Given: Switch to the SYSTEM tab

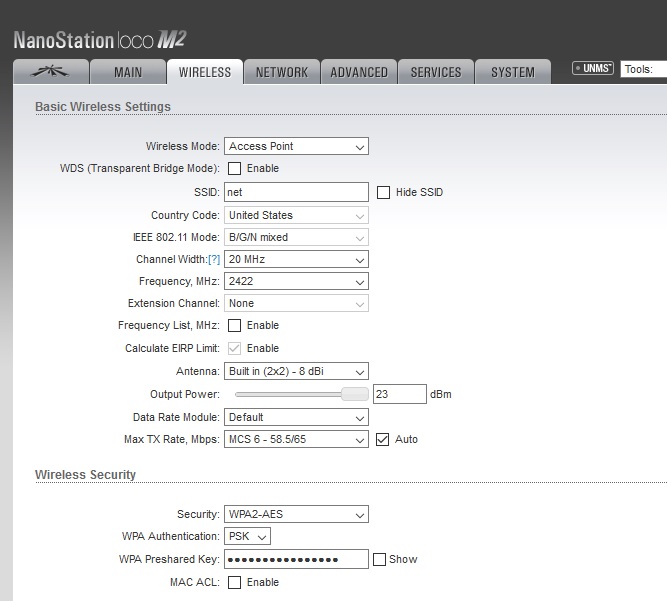Looking at the screenshot, I should click(x=513, y=72).
